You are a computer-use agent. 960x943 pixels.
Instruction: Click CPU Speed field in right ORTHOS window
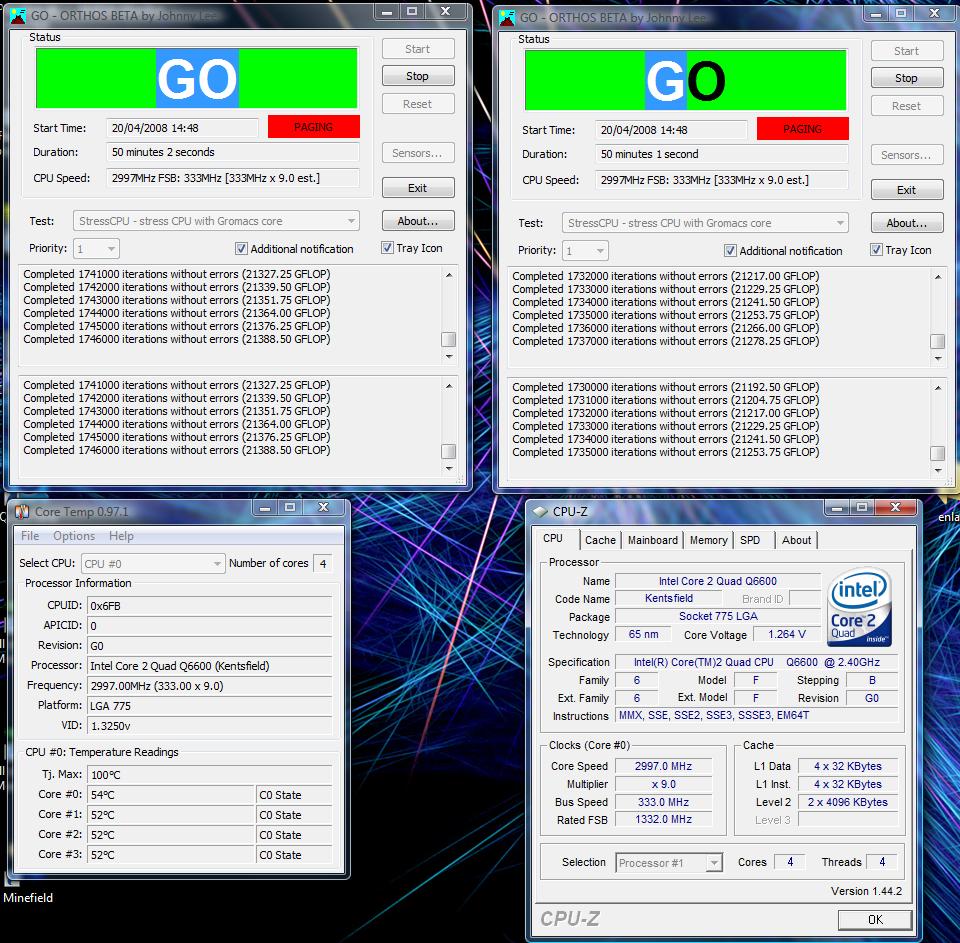pos(722,180)
